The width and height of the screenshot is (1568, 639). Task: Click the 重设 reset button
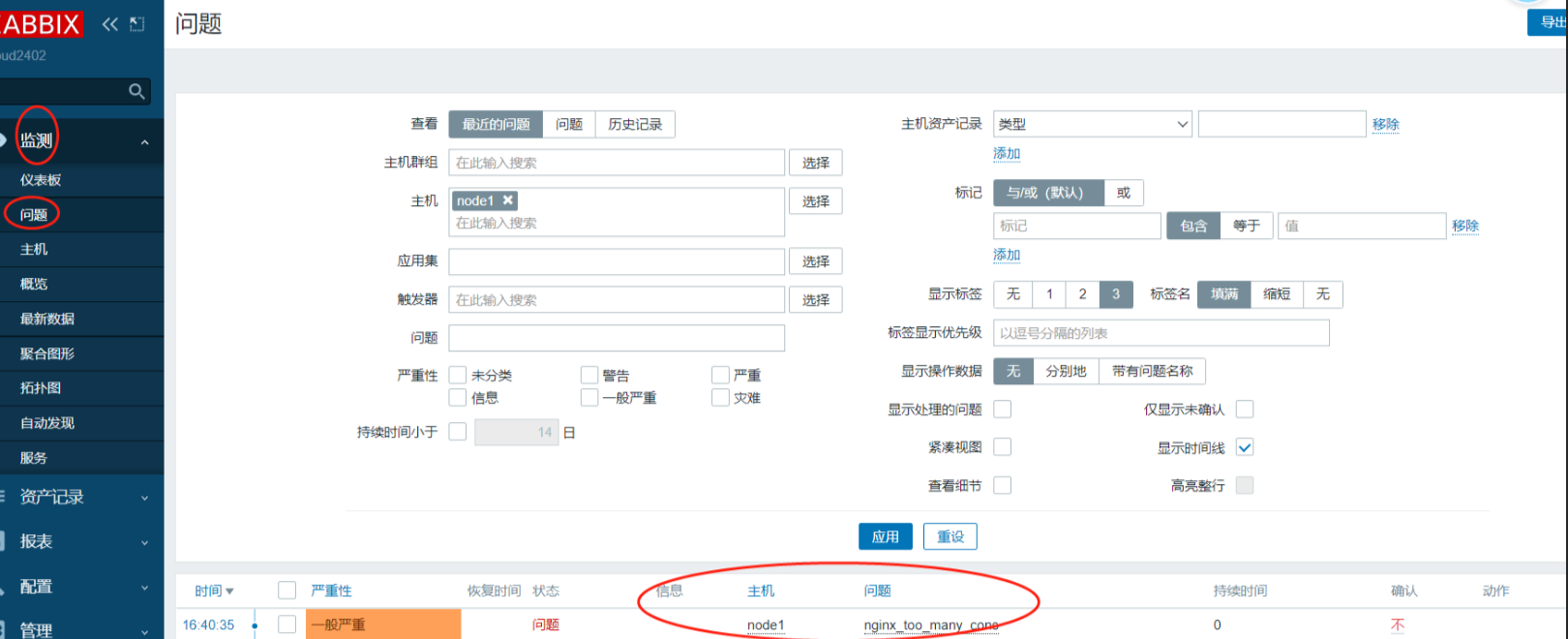[x=950, y=536]
